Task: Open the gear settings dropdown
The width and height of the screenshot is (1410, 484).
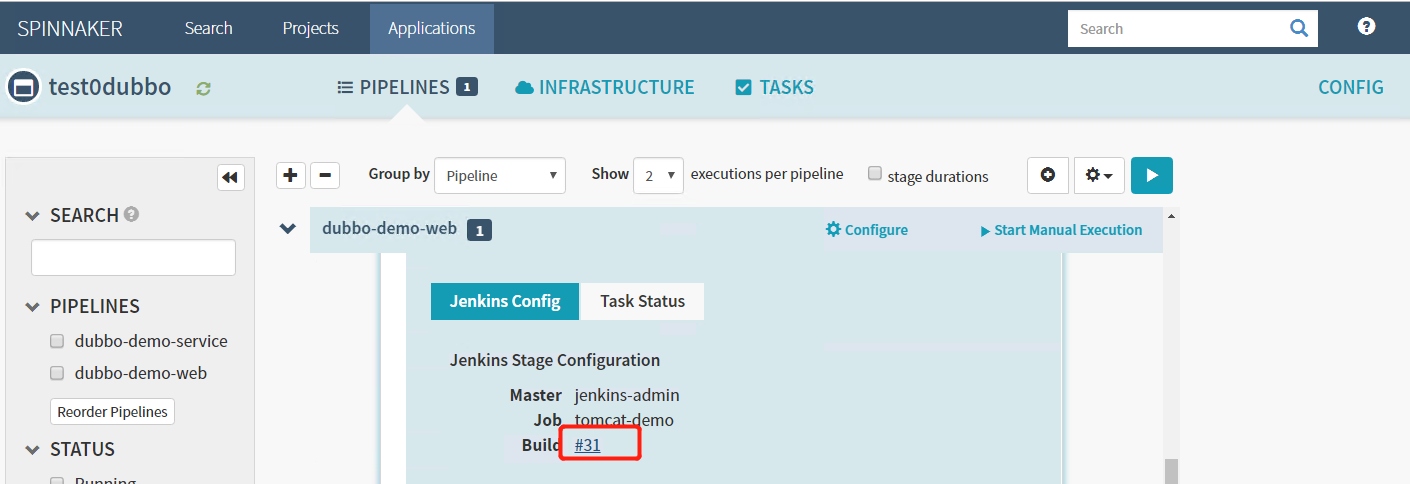Action: (1099, 175)
